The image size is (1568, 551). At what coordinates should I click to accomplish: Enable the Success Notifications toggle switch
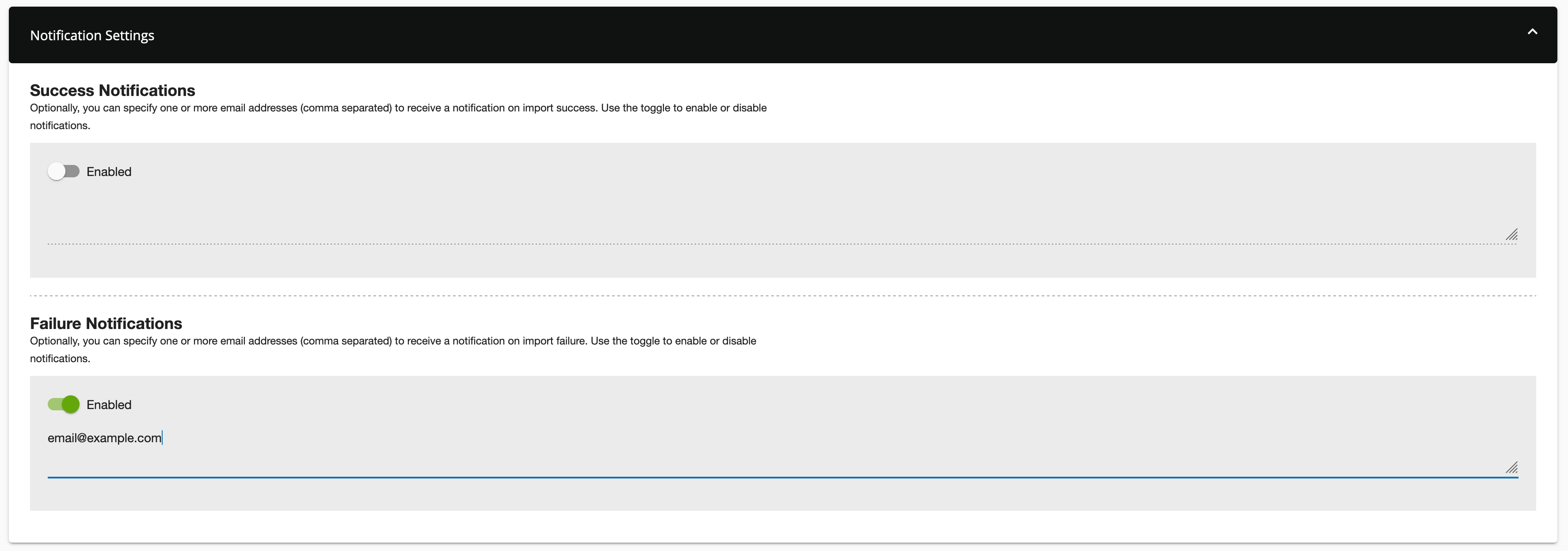(64, 172)
